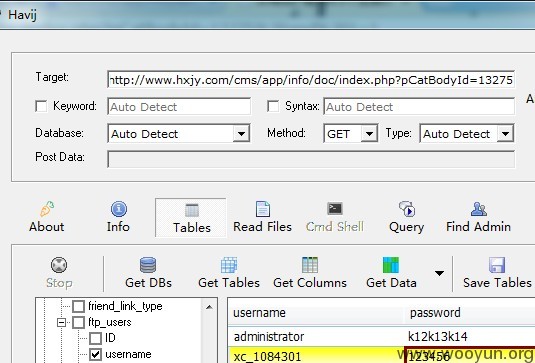
Task: Click the Post Data field
Action: [311, 159]
